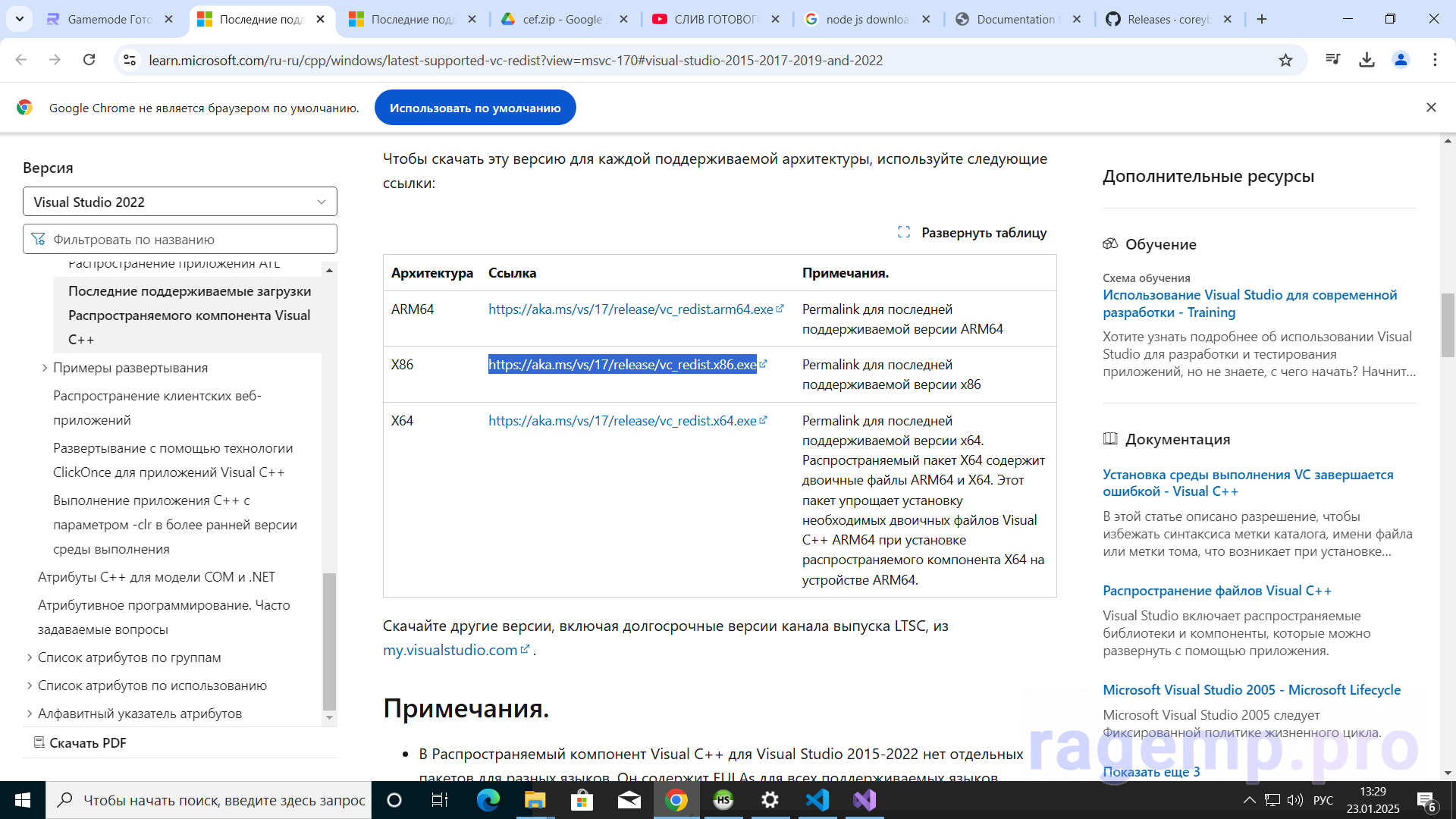Viewport: 1456px width, 819px height.
Task: Click Показать еще 3 link
Action: point(1151,772)
